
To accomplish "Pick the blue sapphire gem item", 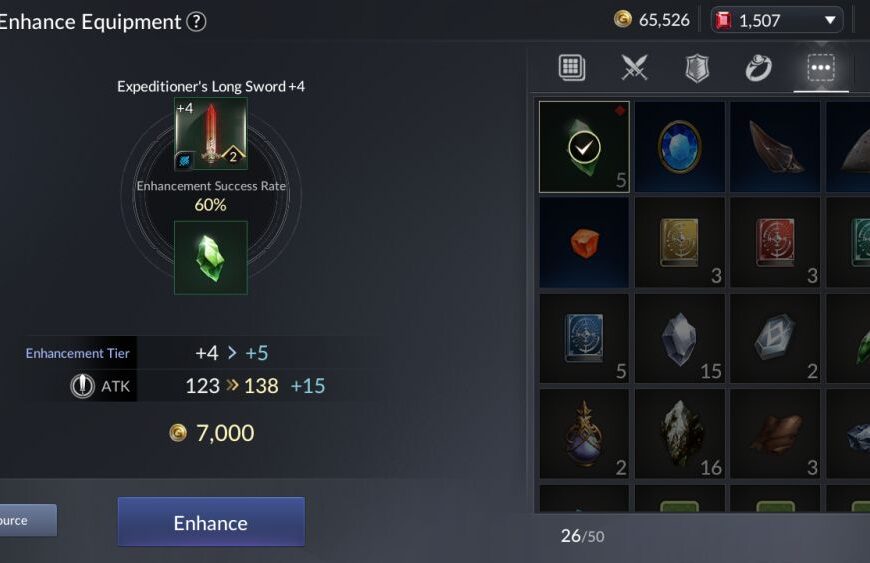I will click(x=680, y=147).
